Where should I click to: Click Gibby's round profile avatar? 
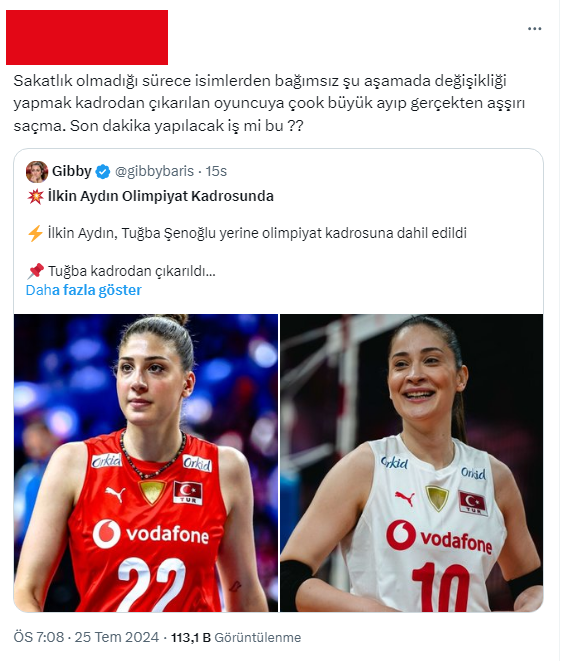point(37,171)
